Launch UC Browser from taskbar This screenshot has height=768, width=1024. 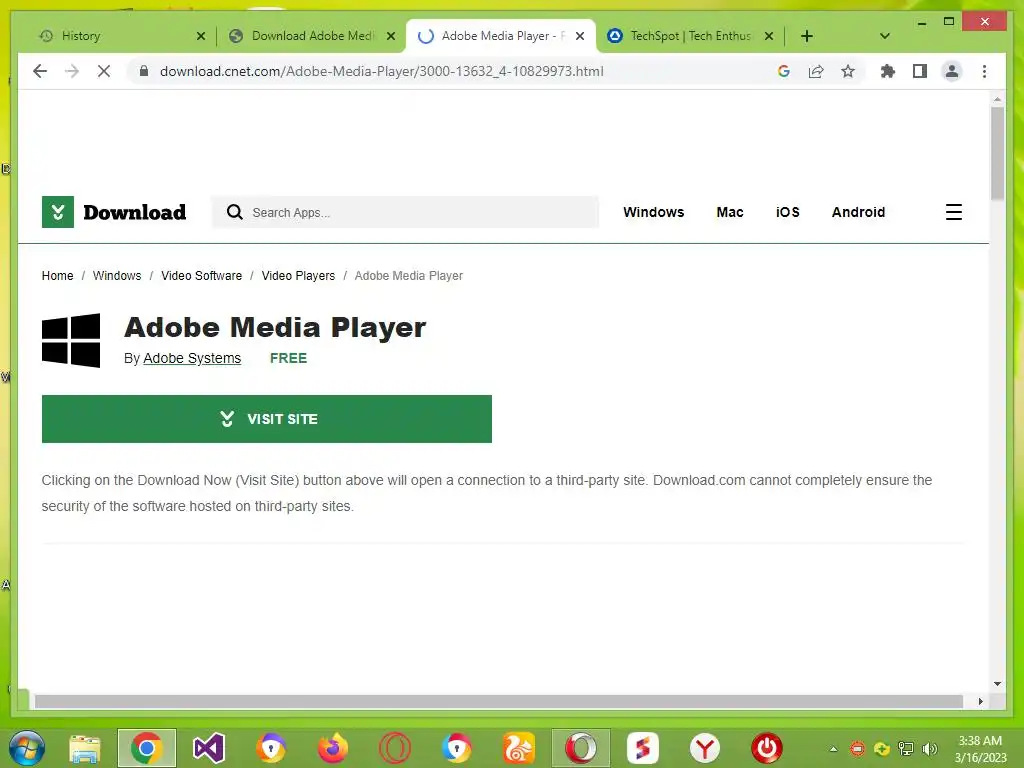pos(519,748)
